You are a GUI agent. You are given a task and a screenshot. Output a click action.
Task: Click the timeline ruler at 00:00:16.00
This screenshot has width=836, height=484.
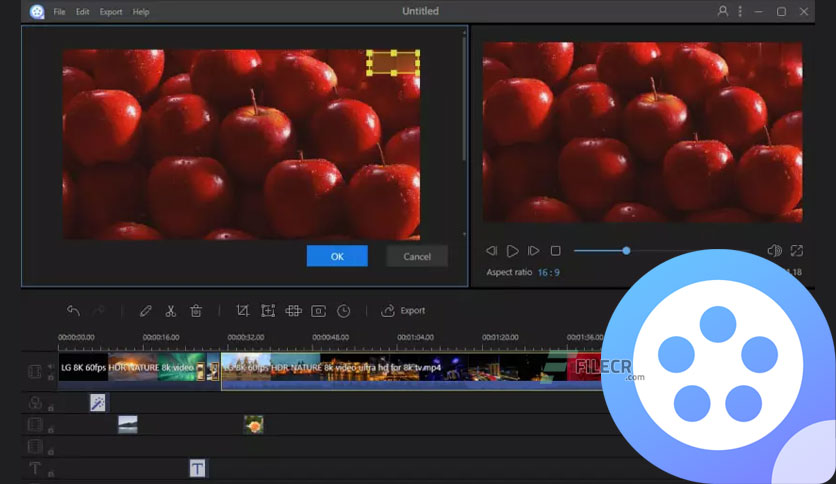pyautogui.click(x=161, y=337)
